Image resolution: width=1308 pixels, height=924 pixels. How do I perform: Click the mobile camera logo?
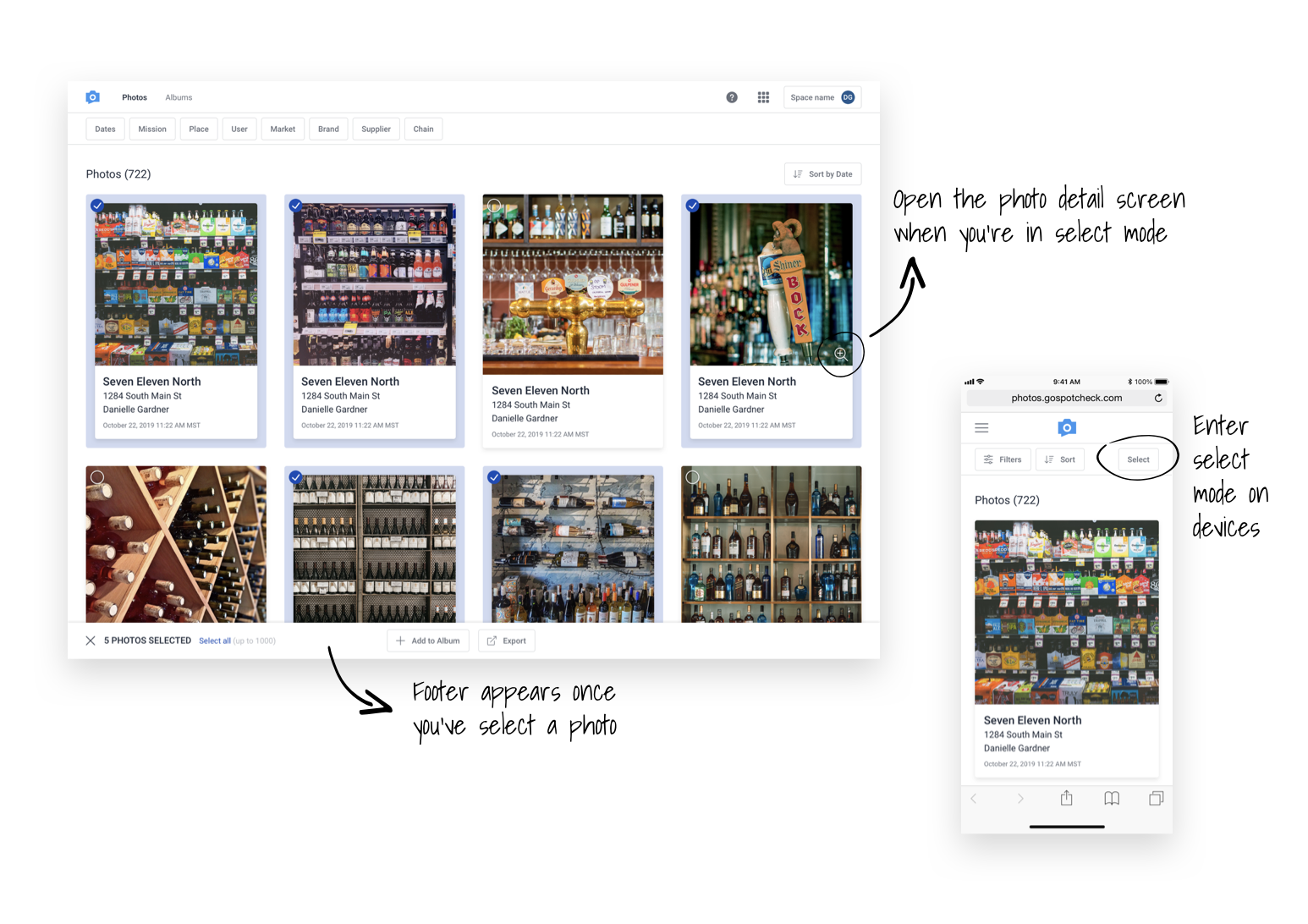click(1067, 427)
